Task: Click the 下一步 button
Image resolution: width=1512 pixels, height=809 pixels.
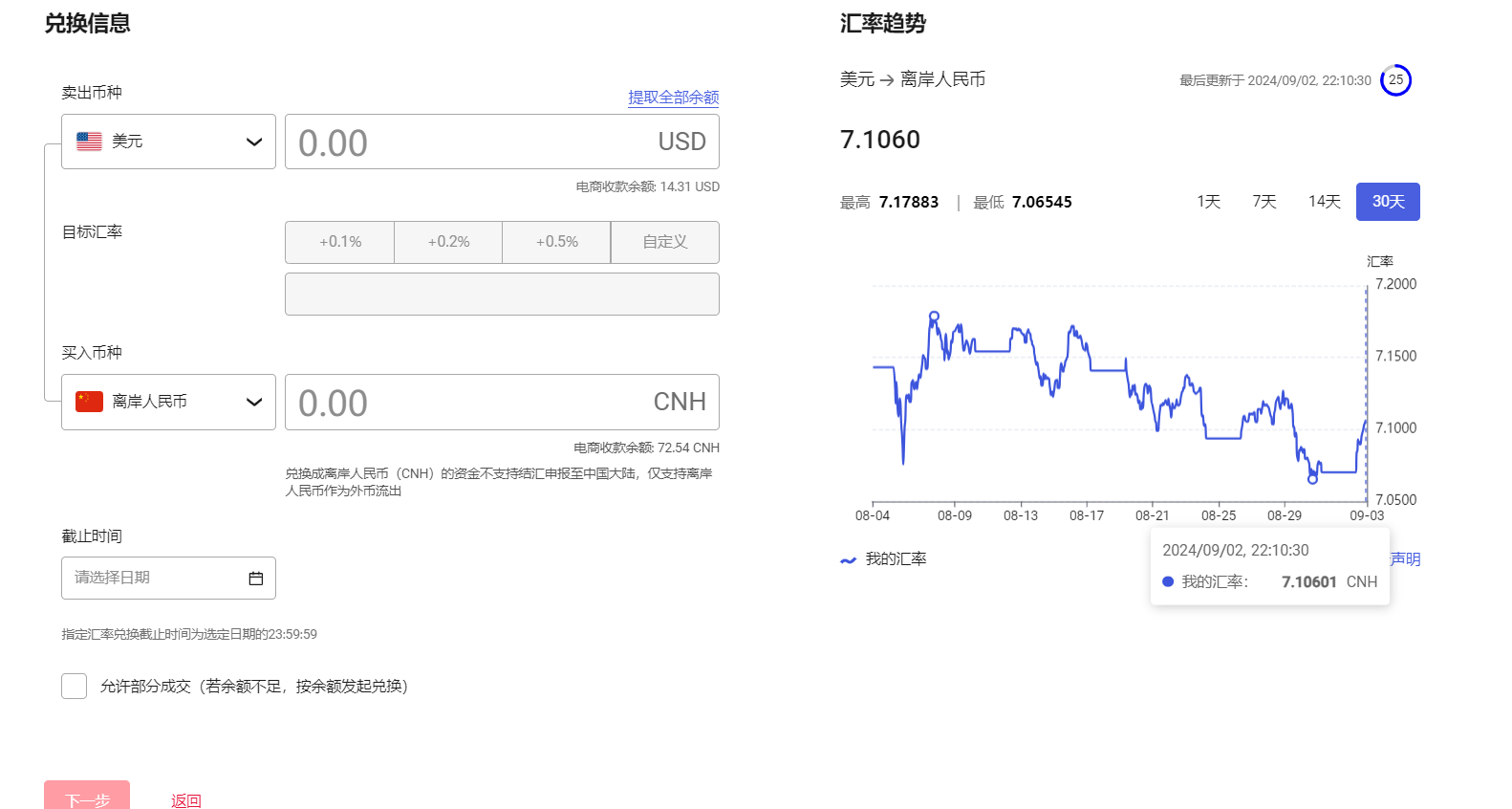Action: (87, 798)
